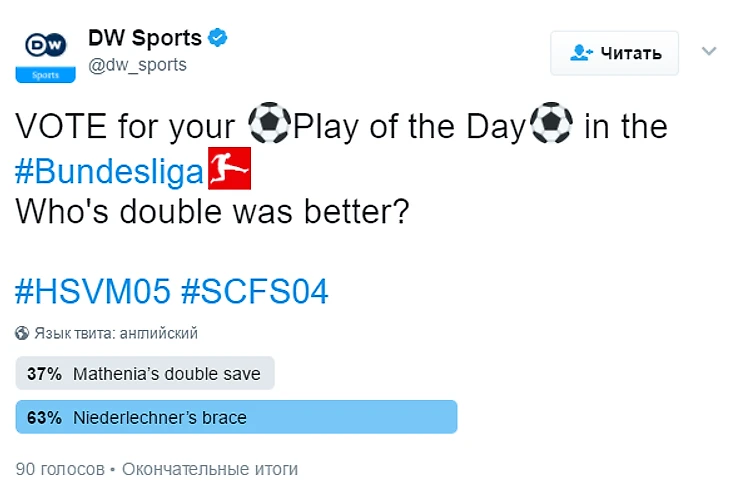The height and width of the screenshot is (495, 730).
Task: Click the red Bundesliga logo emoji
Action: point(229,168)
